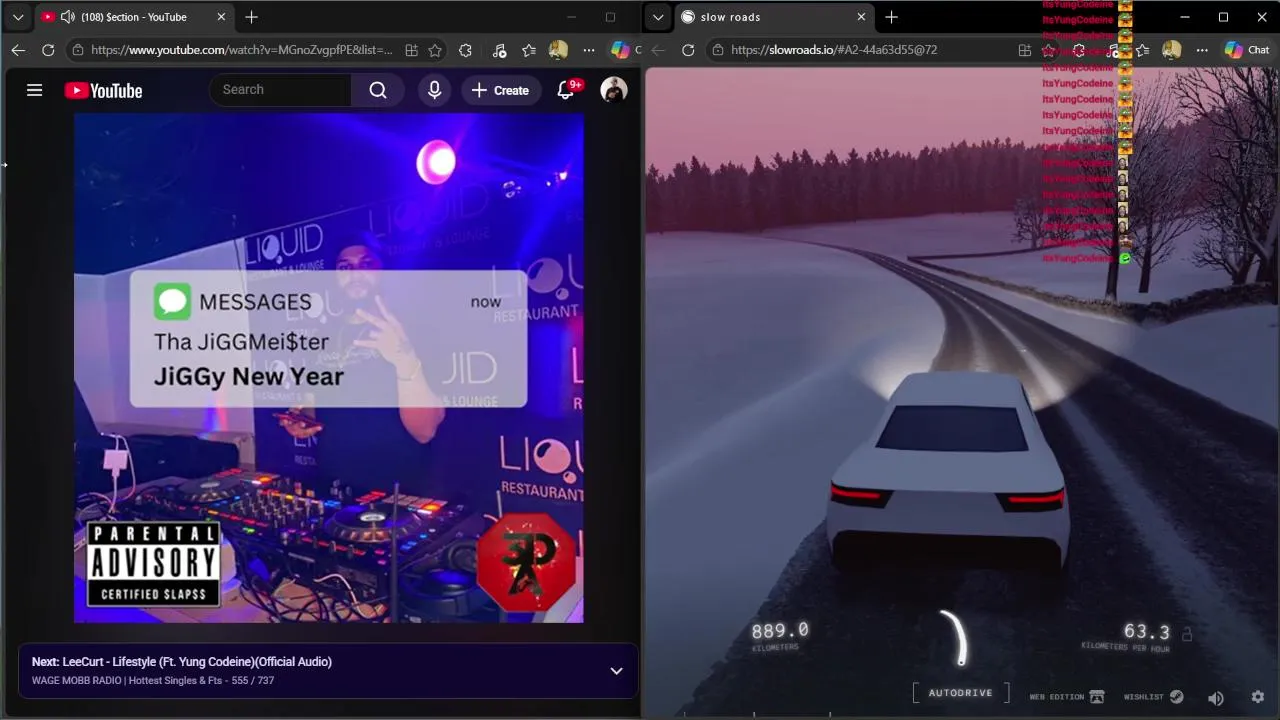This screenshot has width=1280, height=720.
Task: Open next track LeeCurt - Lifestyle
Action: point(182,662)
